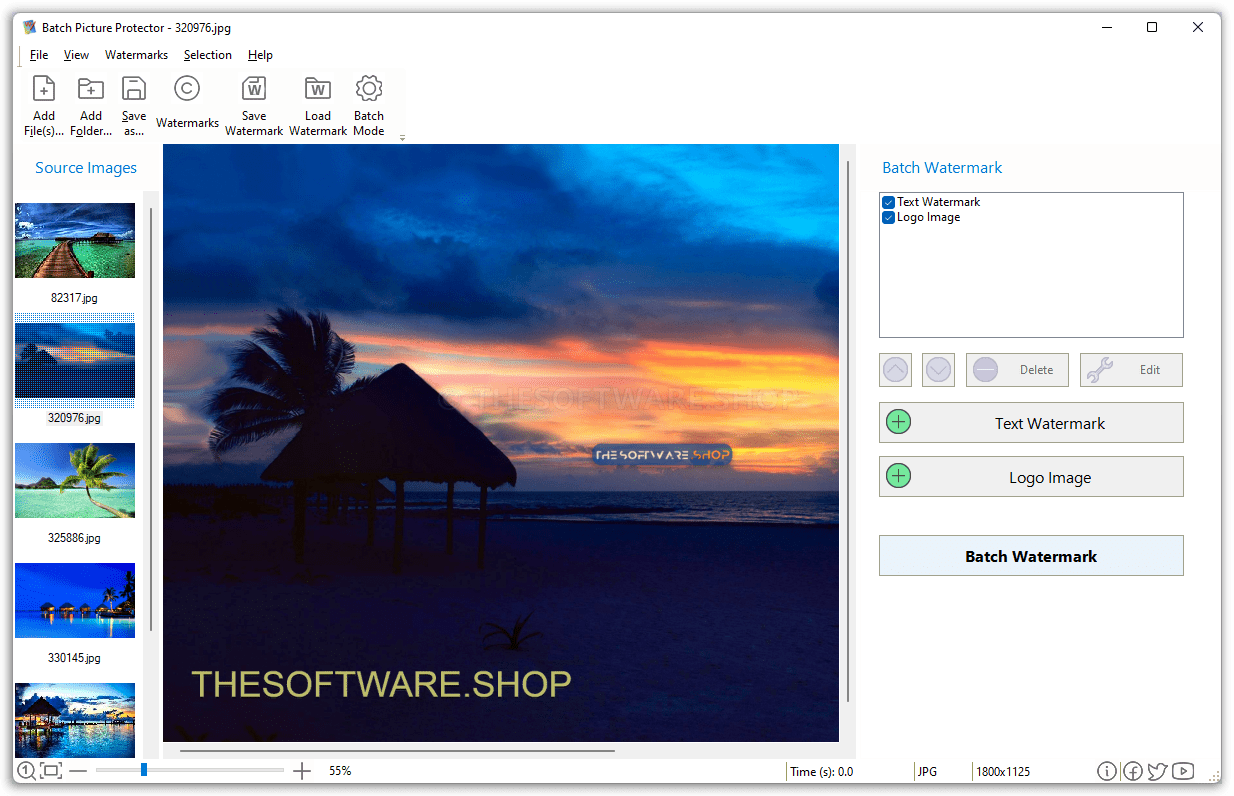Image resolution: width=1234 pixels, height=796 pixels.
Task: Click the Batch Watermark panel heading
Action: pos(942,168)
